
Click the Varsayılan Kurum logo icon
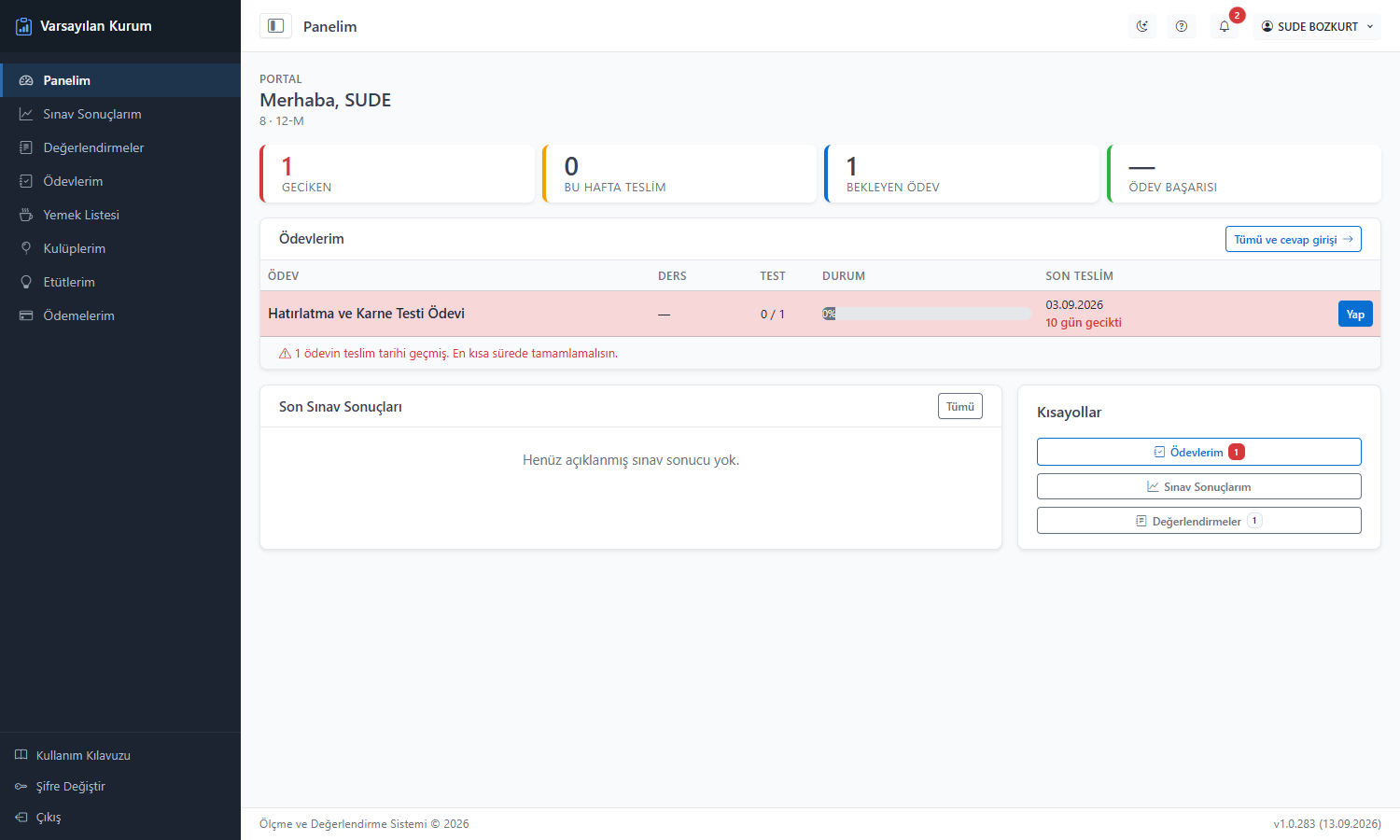tap(24, 26)
